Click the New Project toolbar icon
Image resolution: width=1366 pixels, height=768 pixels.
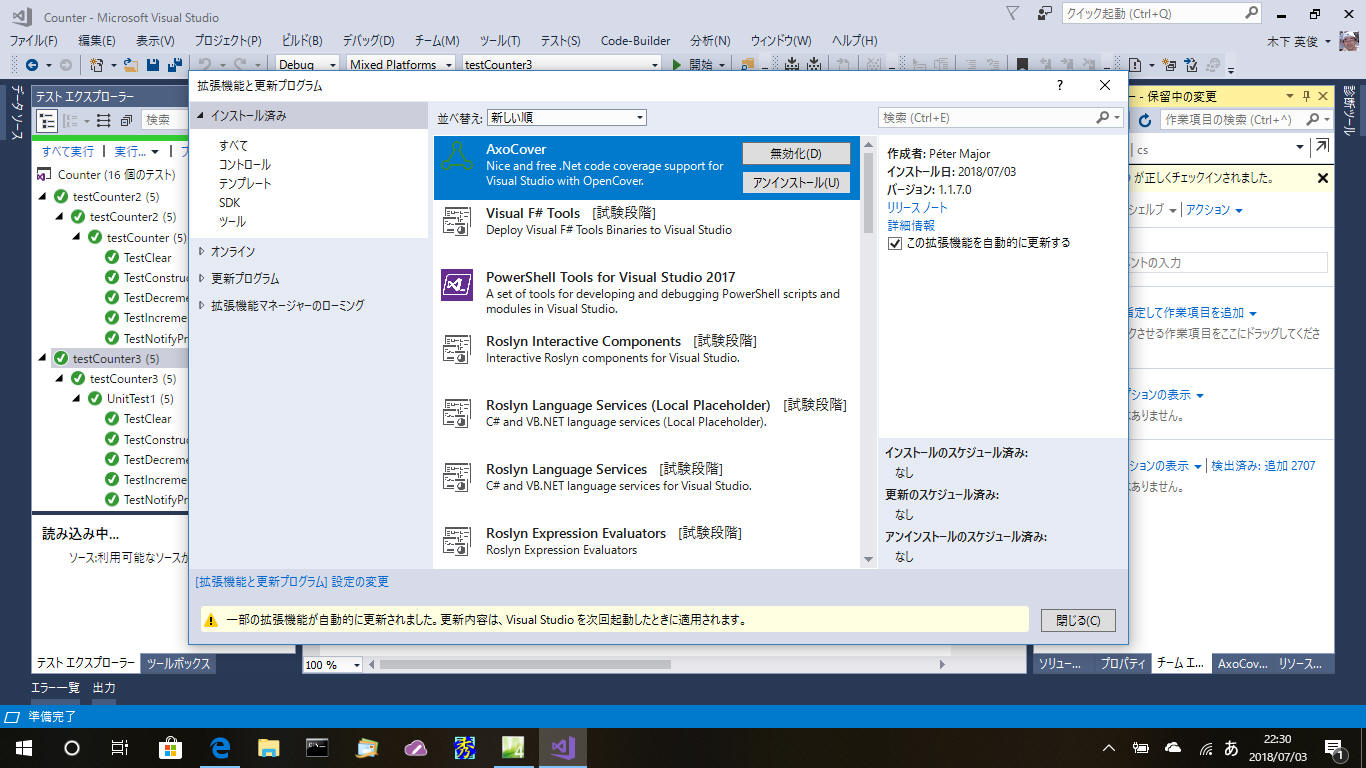coord(97,65)
